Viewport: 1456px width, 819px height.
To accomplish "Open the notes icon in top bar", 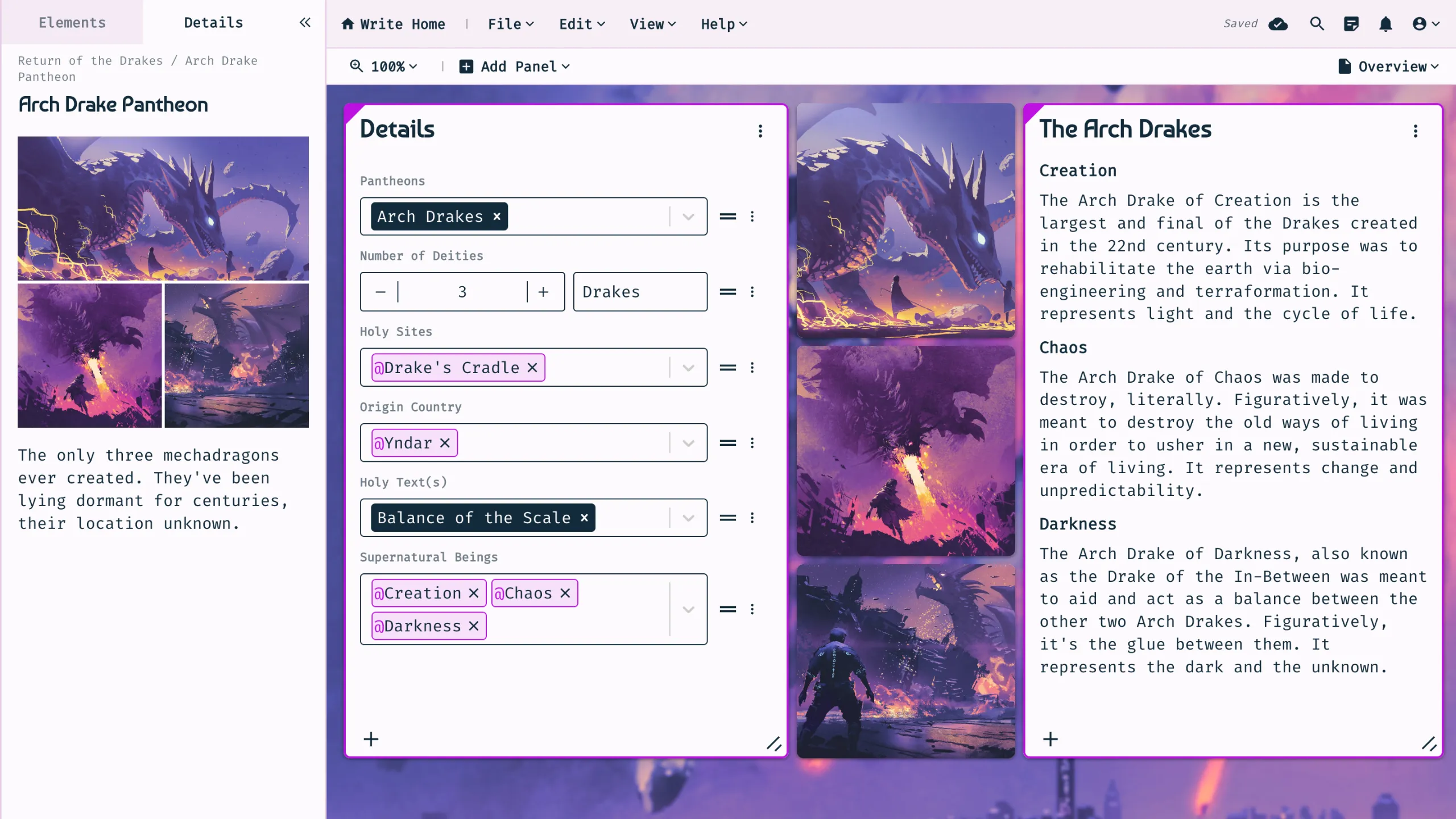I will tap(1351, 24).
